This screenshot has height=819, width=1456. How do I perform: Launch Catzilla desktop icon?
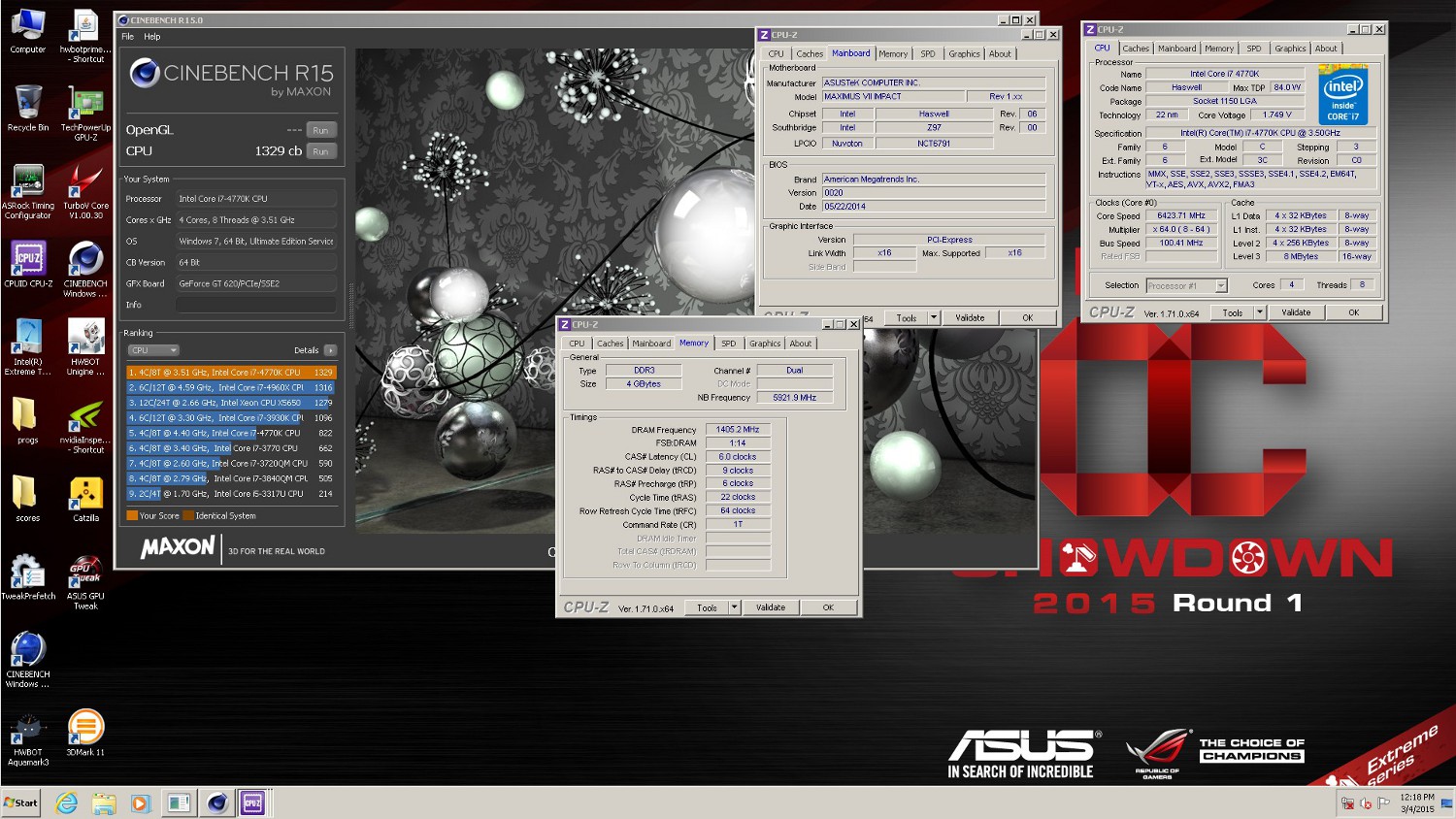click(x=85, y=499)
